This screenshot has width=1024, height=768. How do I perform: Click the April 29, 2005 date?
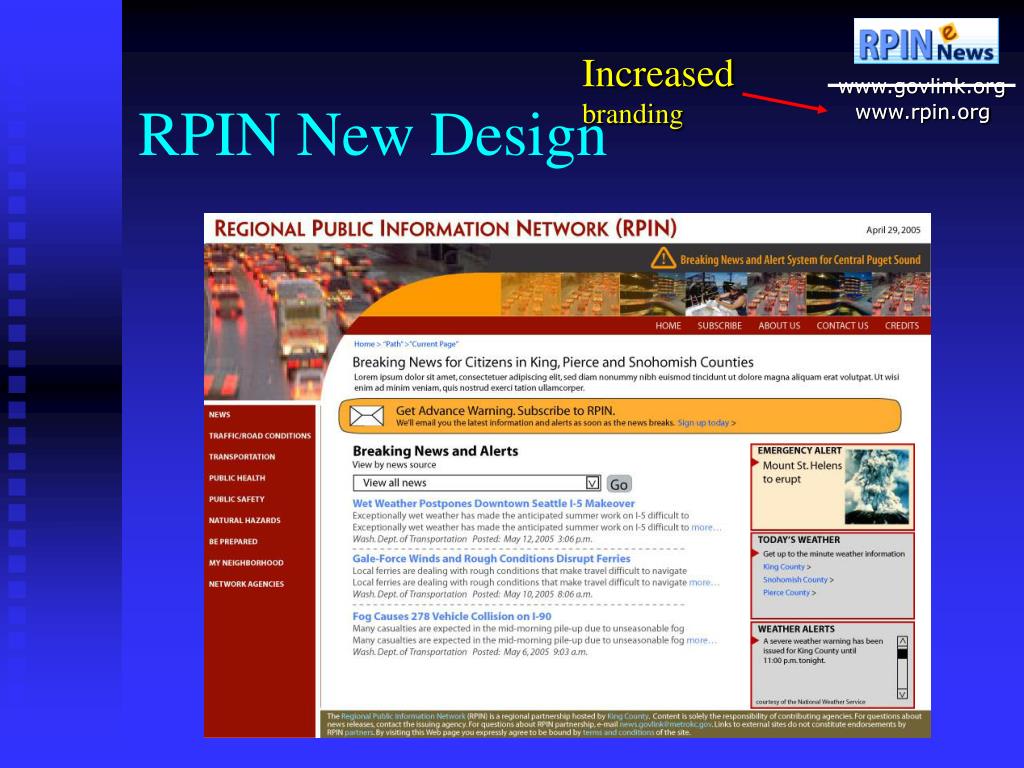pyautogui.click(x=893, y=230)
